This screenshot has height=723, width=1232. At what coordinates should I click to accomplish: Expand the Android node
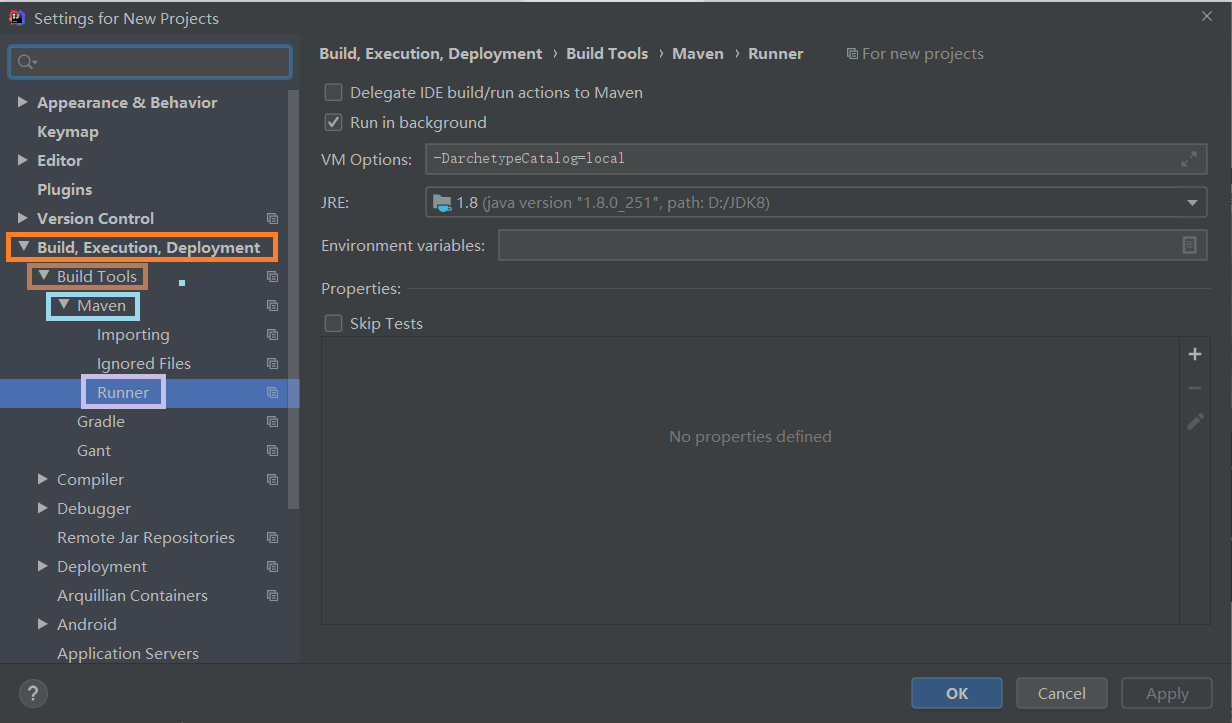point(43,624)
